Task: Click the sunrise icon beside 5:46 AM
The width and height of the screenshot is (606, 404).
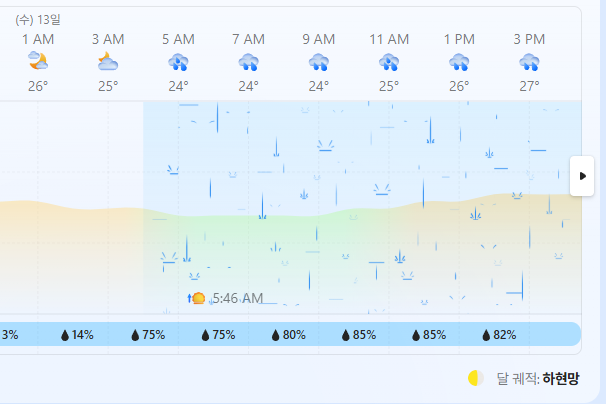Action: tap(196, 298)
